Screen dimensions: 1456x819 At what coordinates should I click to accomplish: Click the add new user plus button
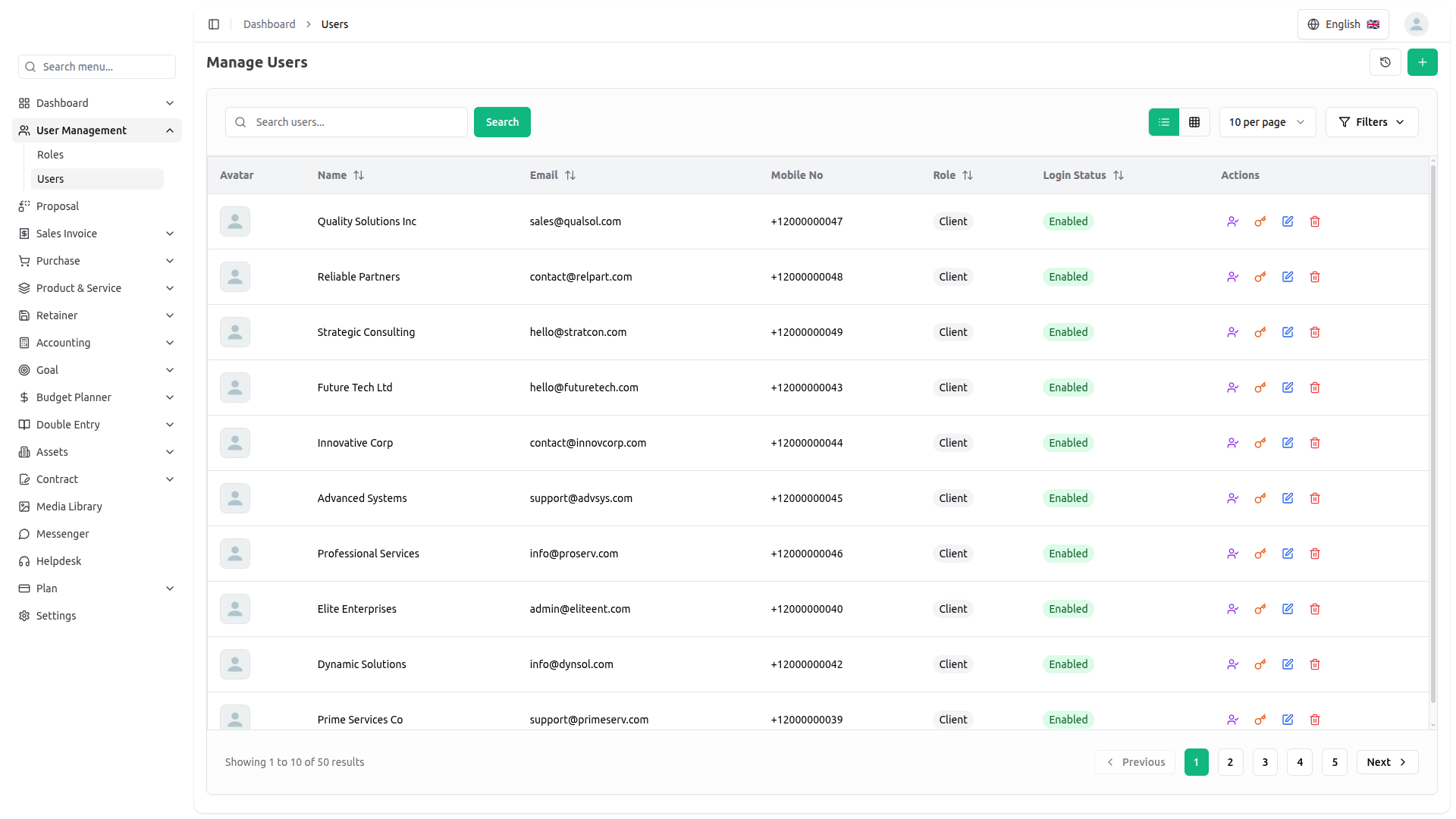1422,62
